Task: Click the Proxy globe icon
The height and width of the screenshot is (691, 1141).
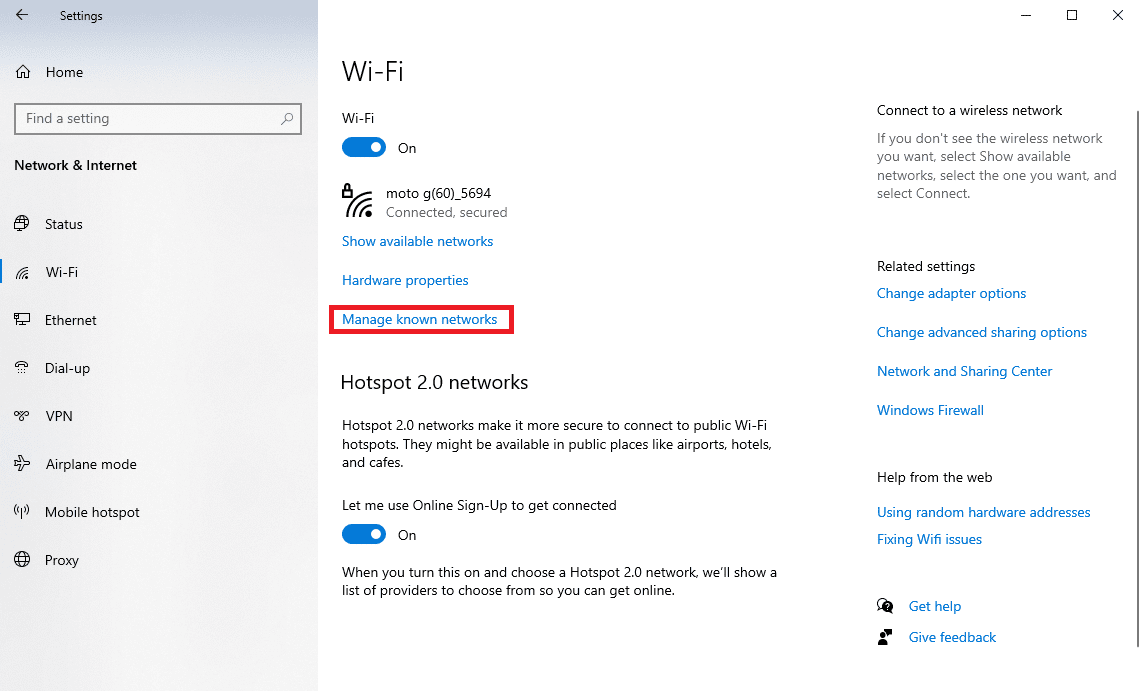Action: (x=23, y=559)
